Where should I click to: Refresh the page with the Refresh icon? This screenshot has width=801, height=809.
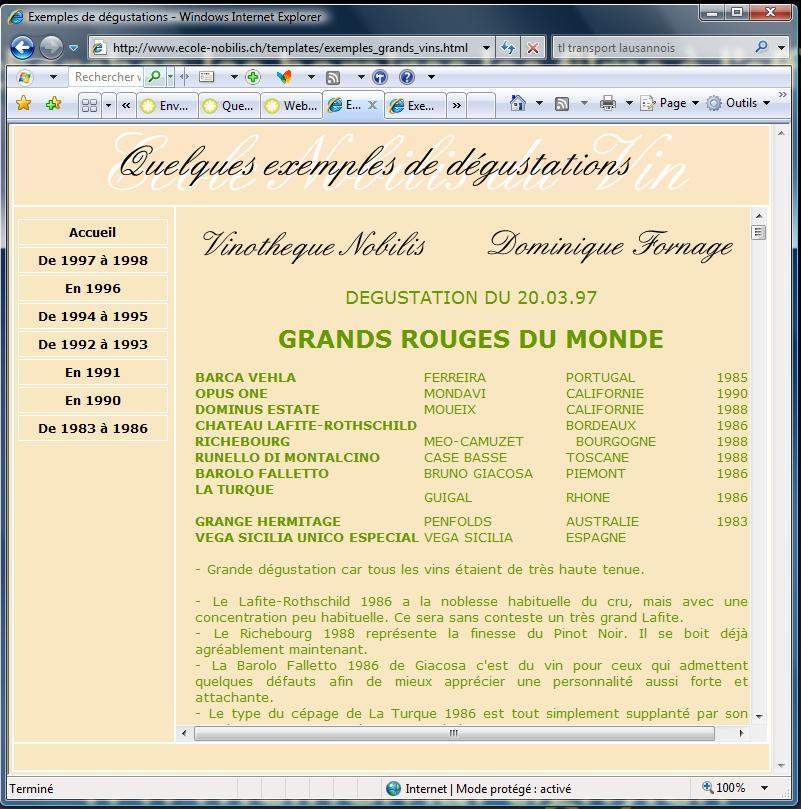(508, 48)
